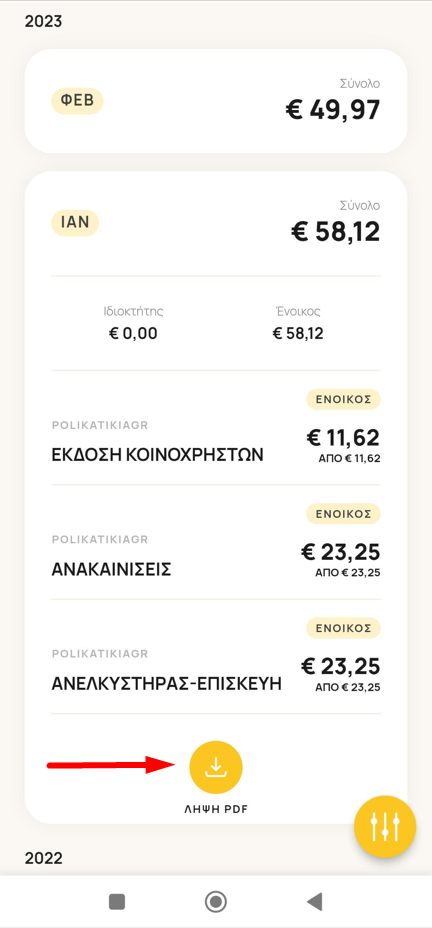This screenshot has width=432, height=928.
Task: Collapse the ΙΑΝ month card header
Action: pos(216,223)
